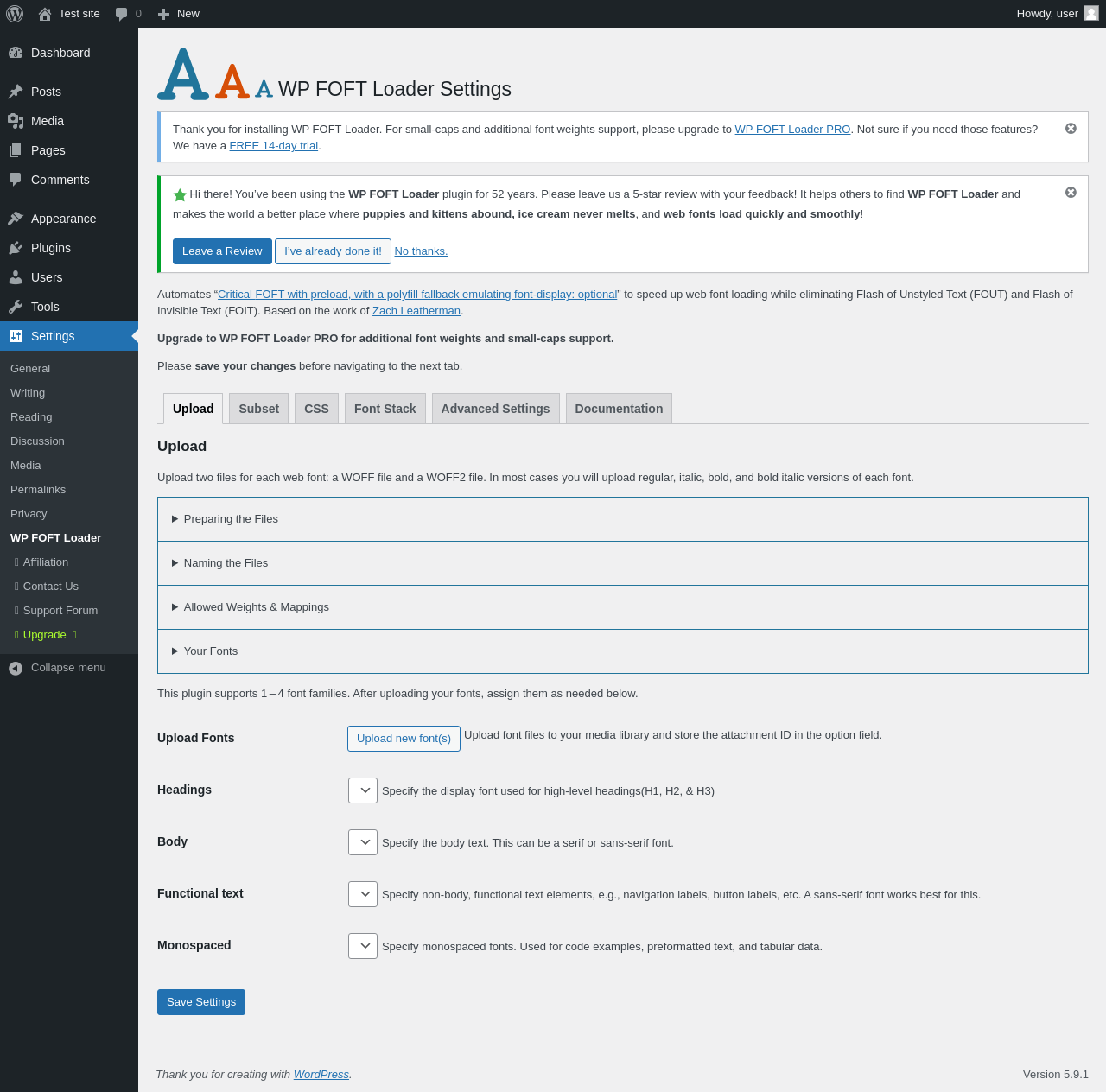Open the comments bubble icon in admin bar

(x=122, y=14)
